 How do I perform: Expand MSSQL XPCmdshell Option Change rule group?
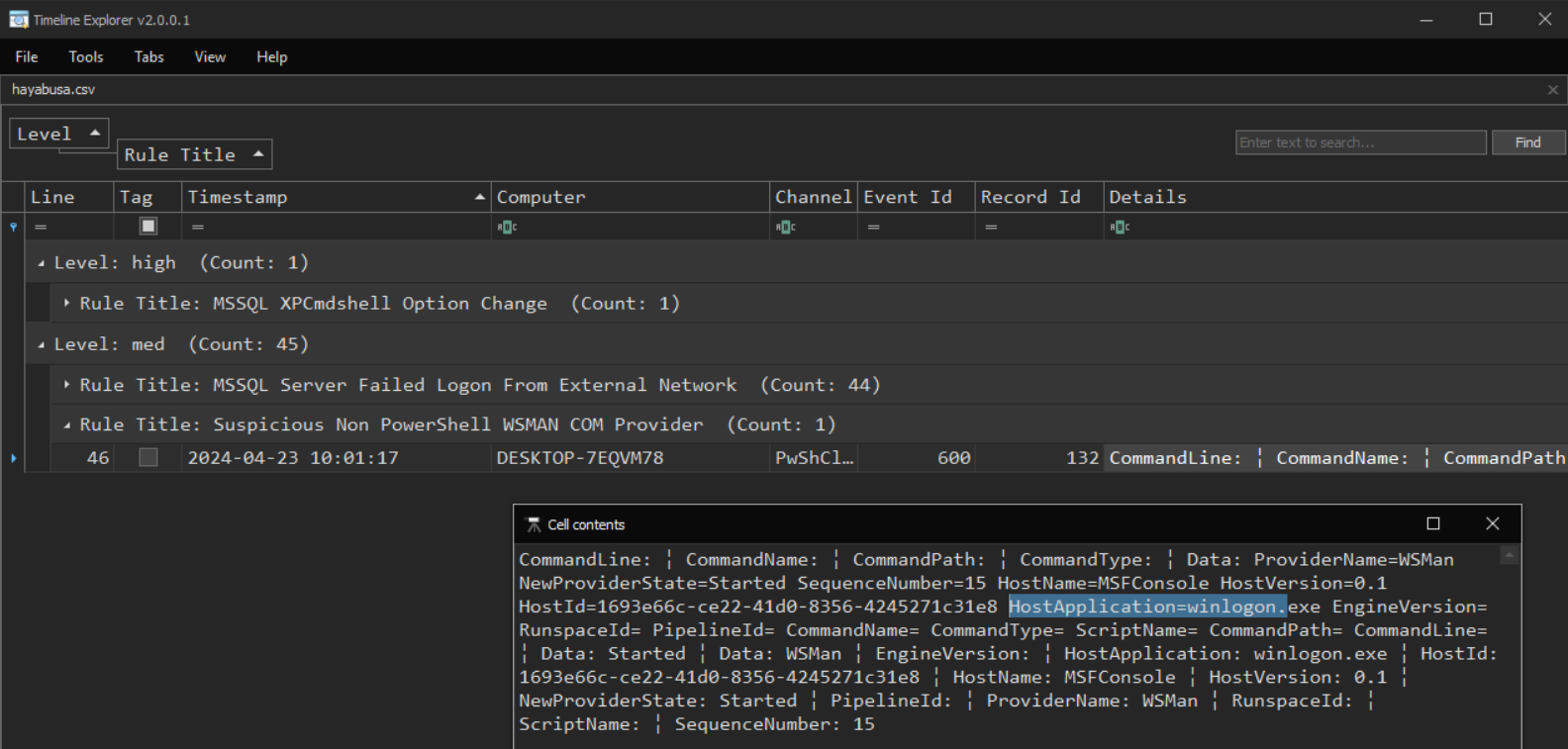tap(66, 303)
